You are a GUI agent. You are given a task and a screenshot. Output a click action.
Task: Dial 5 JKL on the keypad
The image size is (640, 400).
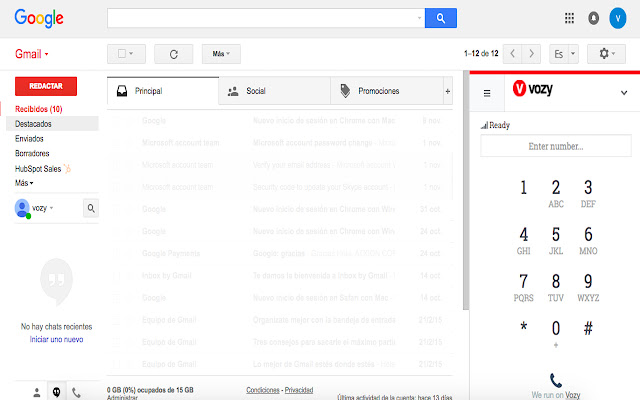pos(556,240)
